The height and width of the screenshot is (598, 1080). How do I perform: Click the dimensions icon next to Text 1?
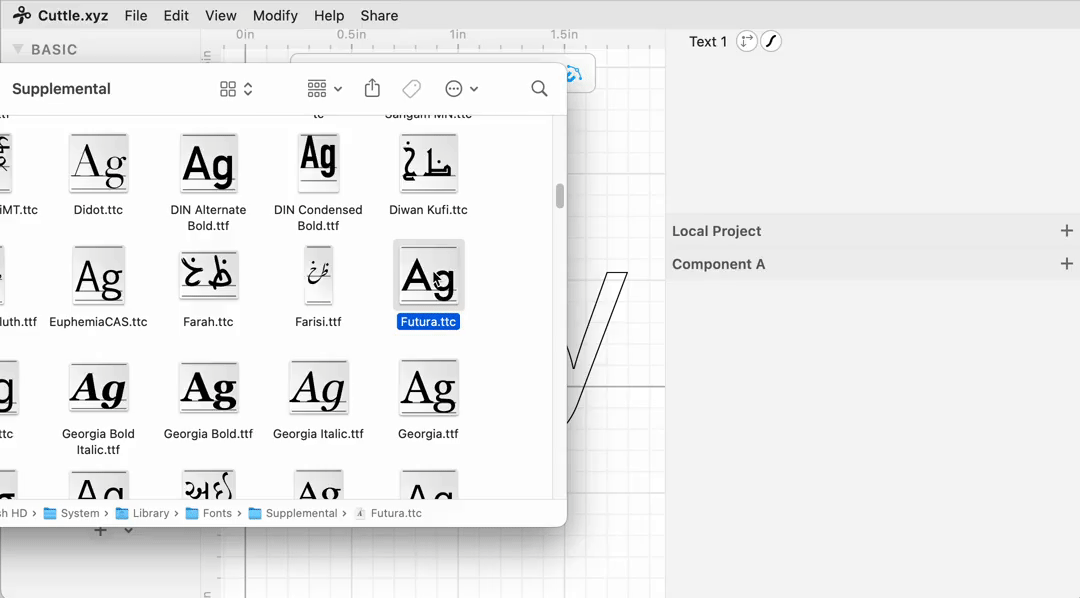pos(744,41)
